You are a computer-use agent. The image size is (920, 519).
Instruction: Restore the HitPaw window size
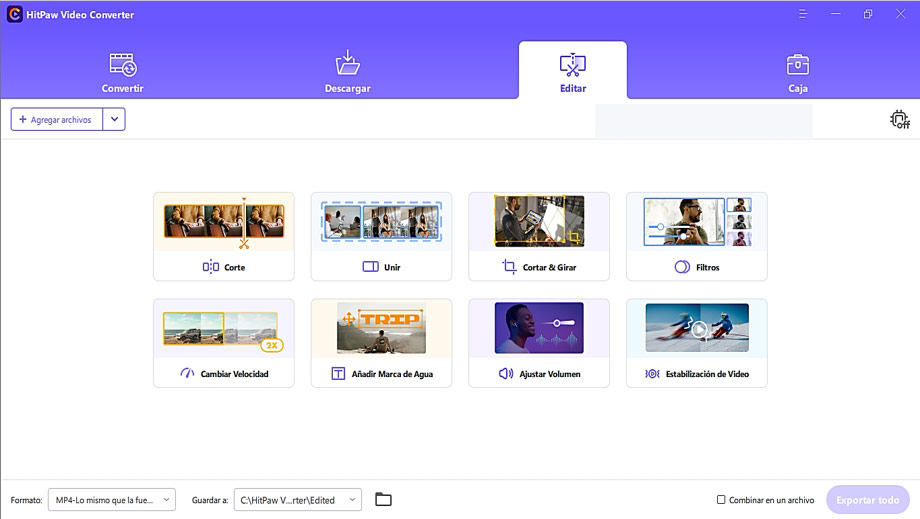click(868, 14)
